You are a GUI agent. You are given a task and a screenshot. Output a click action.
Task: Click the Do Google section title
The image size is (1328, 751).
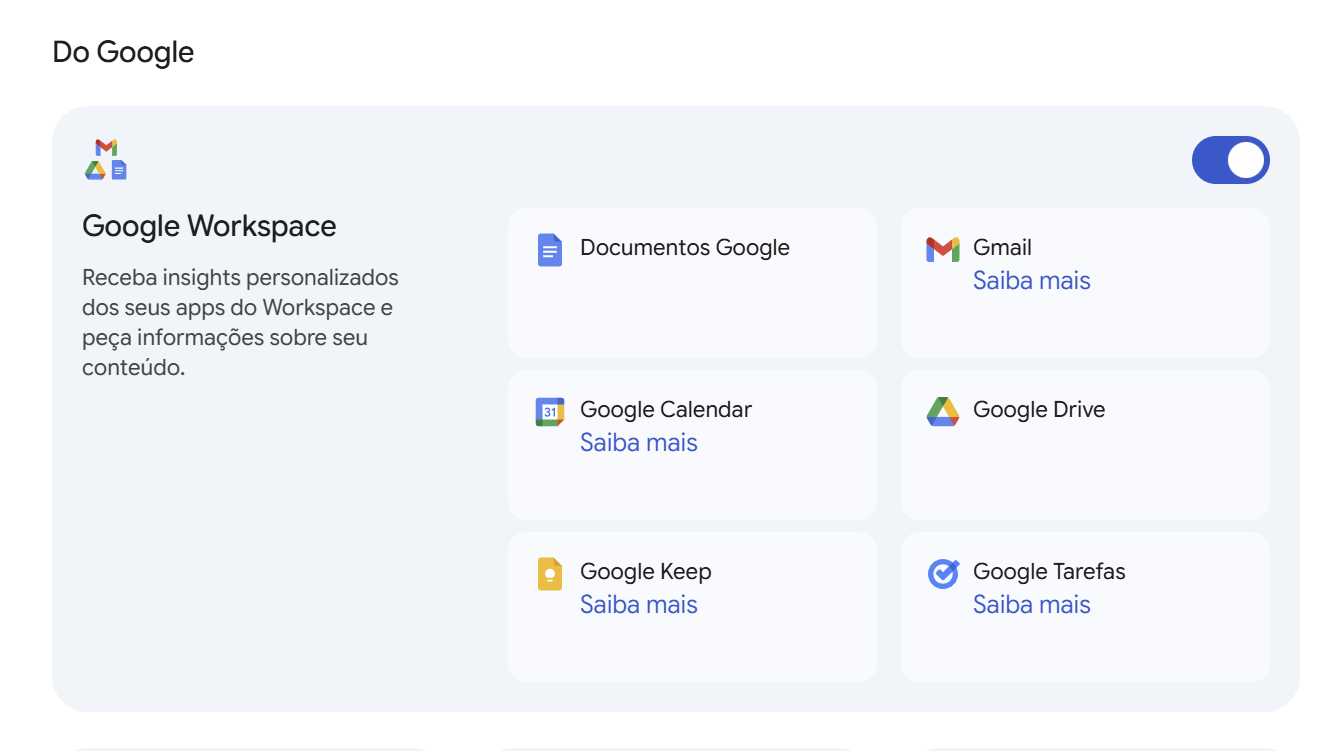(123, 52)
